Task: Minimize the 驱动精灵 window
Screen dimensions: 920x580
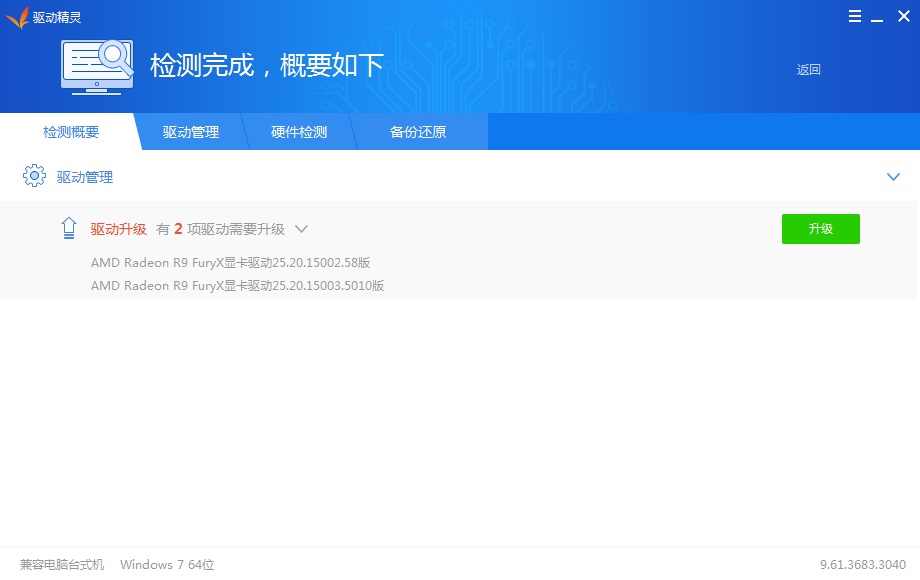Action: click(x=878, y=17)
